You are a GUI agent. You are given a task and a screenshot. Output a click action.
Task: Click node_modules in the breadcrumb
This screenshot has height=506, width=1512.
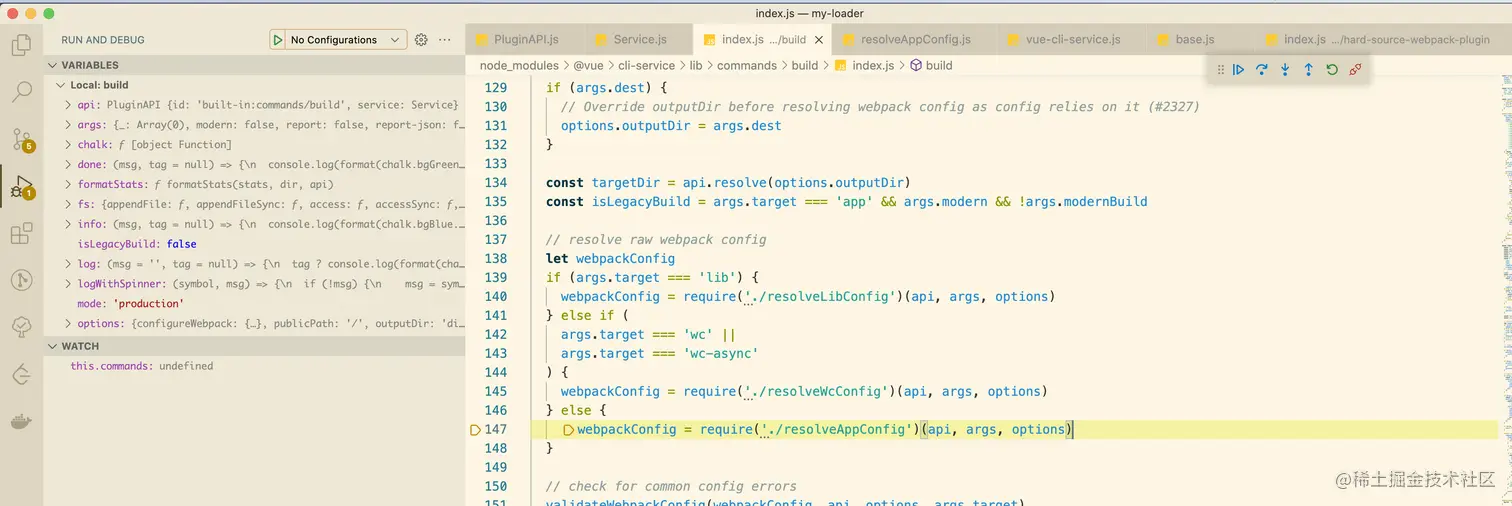coord(519,66)
